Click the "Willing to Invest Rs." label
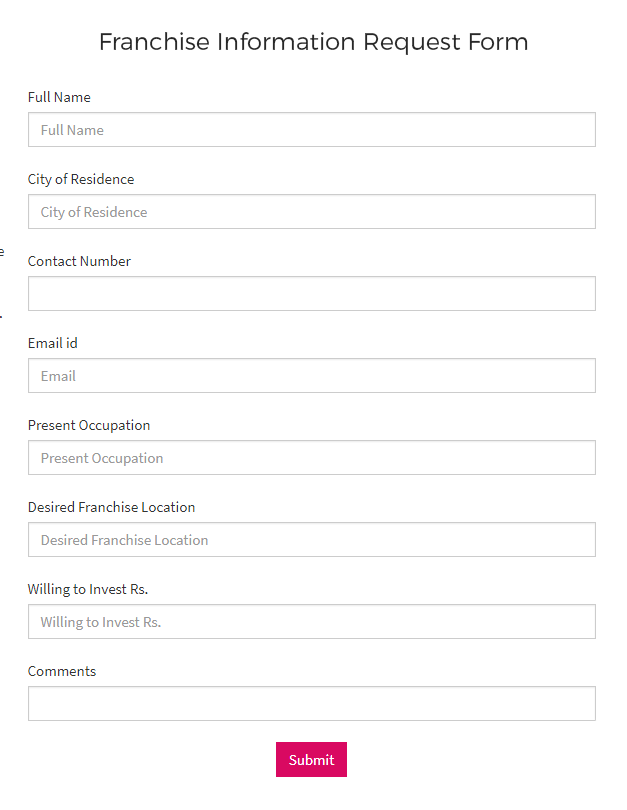 tap(88, 589)
